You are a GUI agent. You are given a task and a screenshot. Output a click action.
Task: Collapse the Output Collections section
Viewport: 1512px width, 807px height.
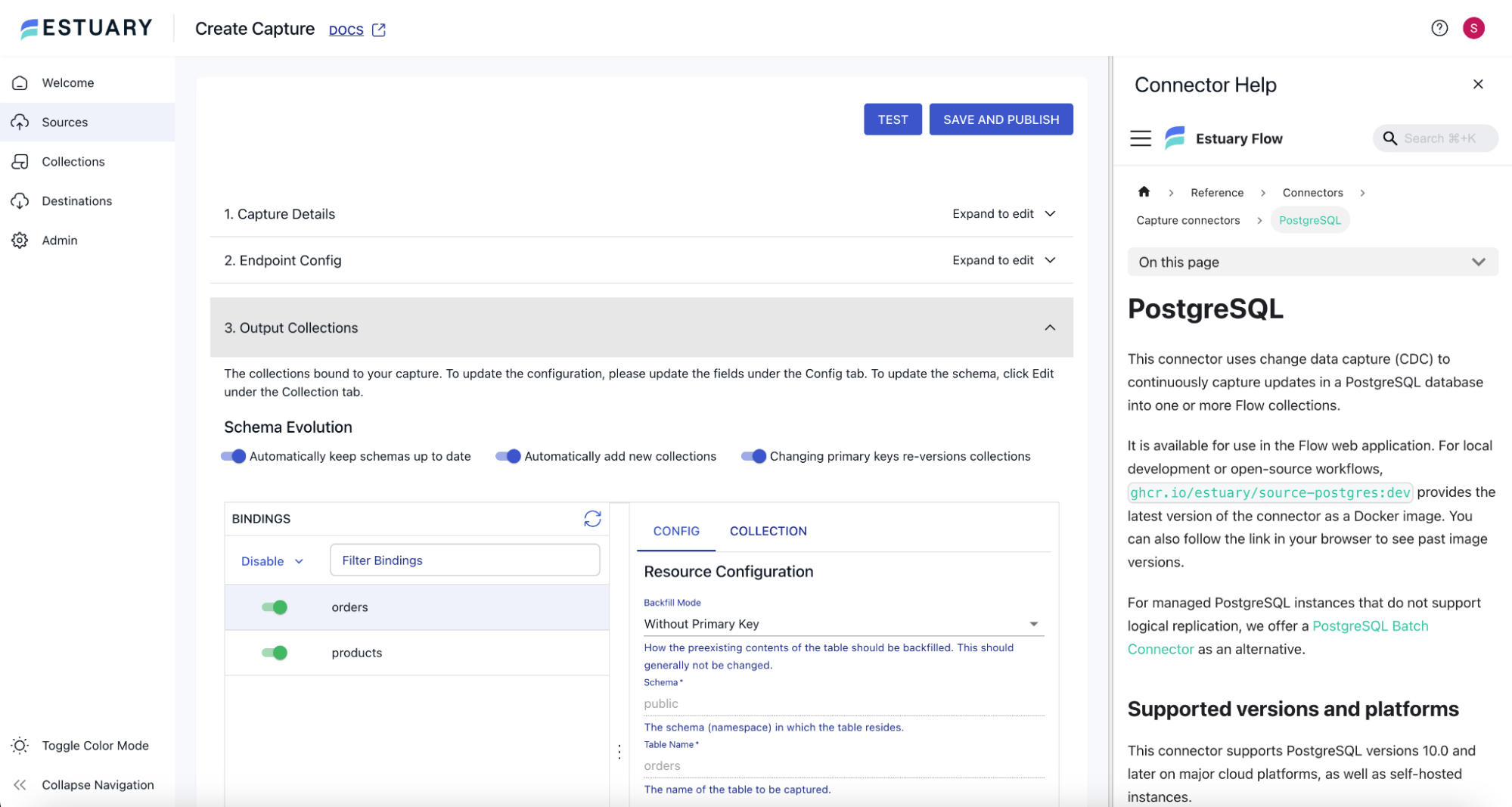click(x=1050, y=327)
